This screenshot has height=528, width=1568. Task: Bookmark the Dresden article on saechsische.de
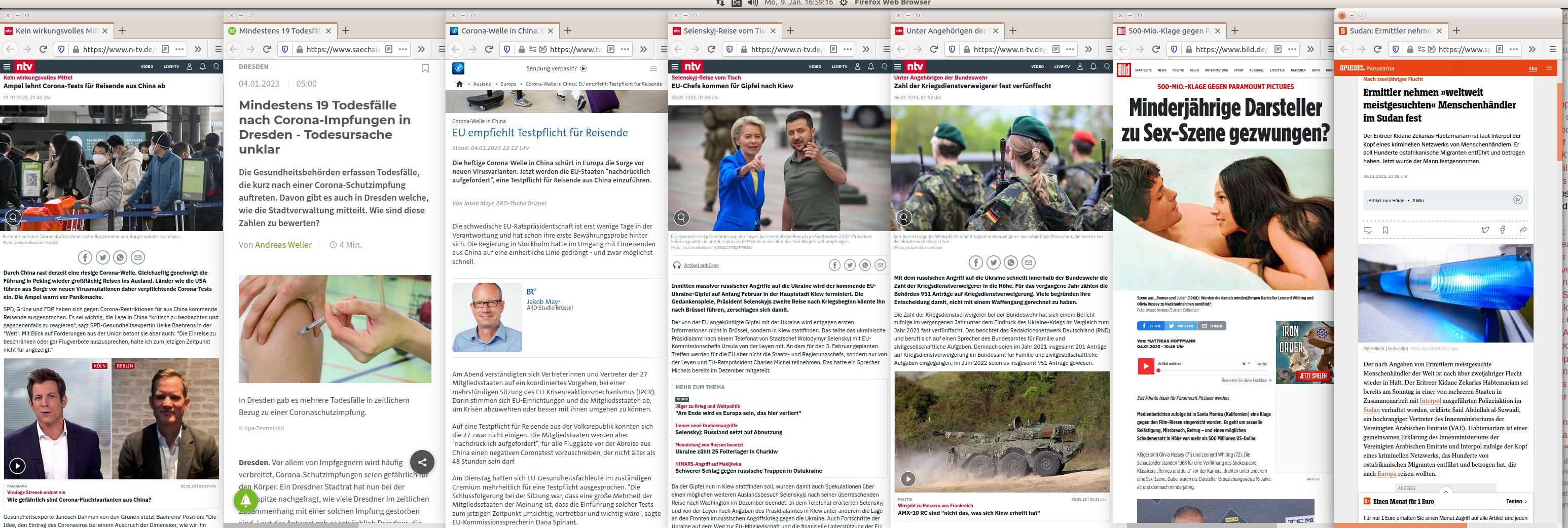click(x=425, y=68)
